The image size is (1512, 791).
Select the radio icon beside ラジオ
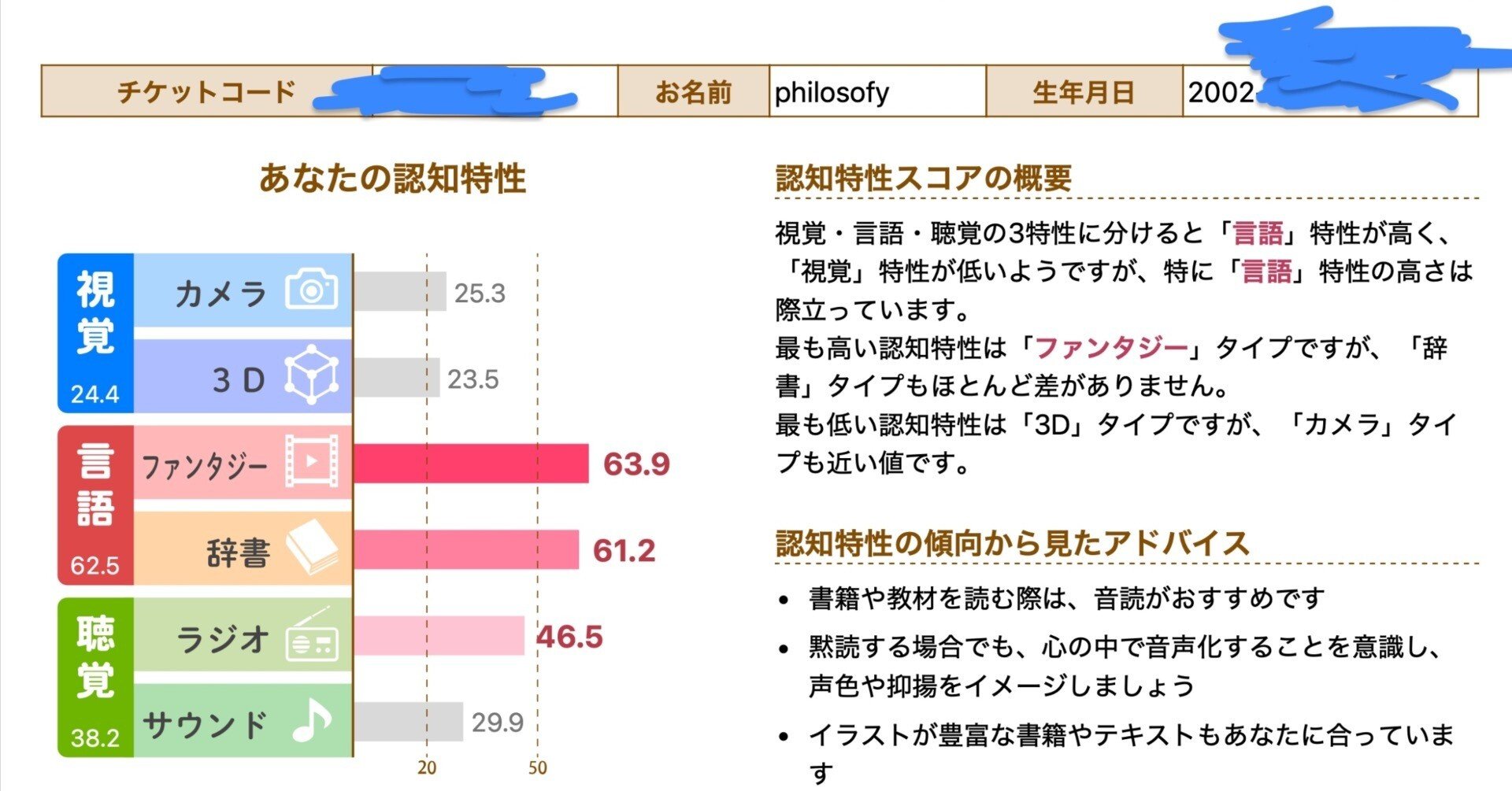312,634
